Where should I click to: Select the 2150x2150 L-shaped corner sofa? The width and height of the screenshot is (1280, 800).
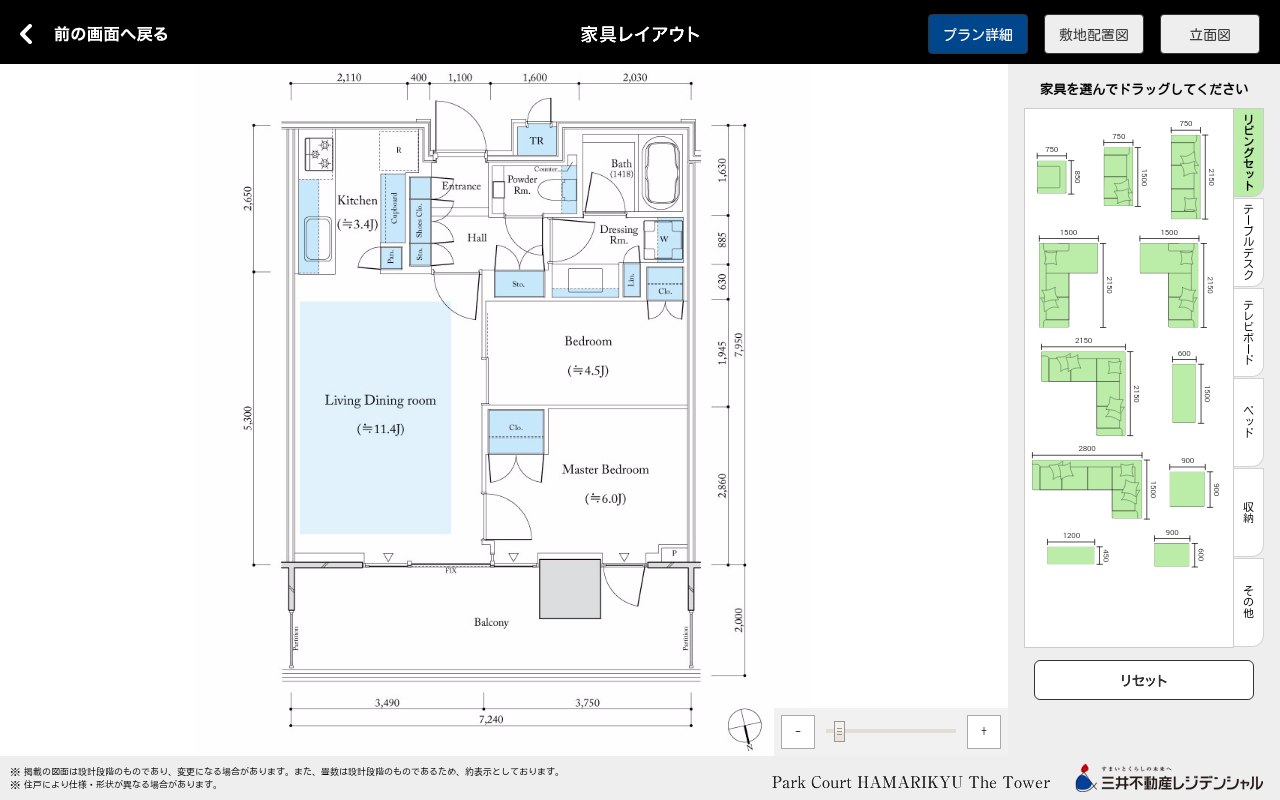point(1084,394)
